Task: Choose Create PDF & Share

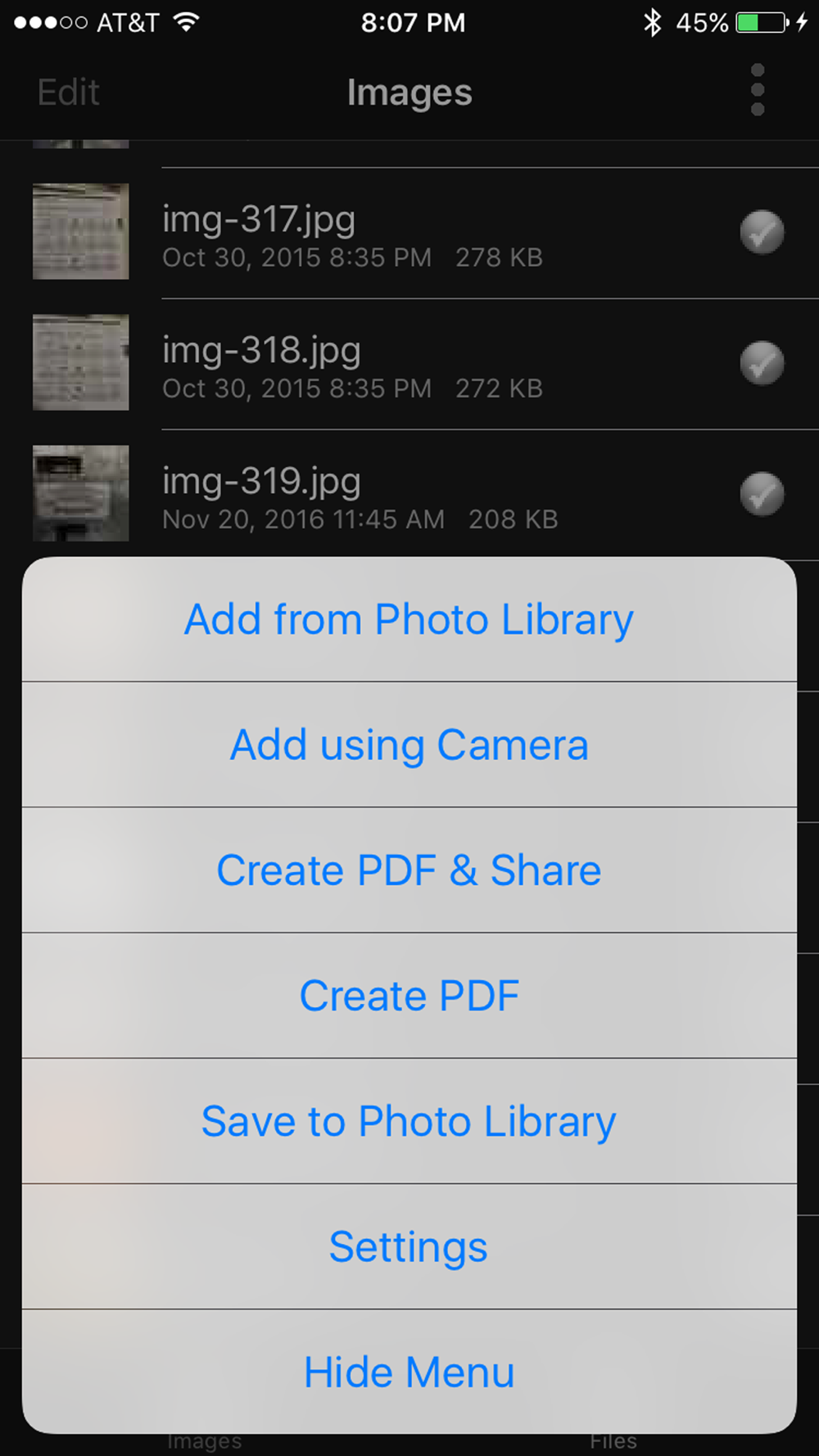Action: [x=409, y=870]
